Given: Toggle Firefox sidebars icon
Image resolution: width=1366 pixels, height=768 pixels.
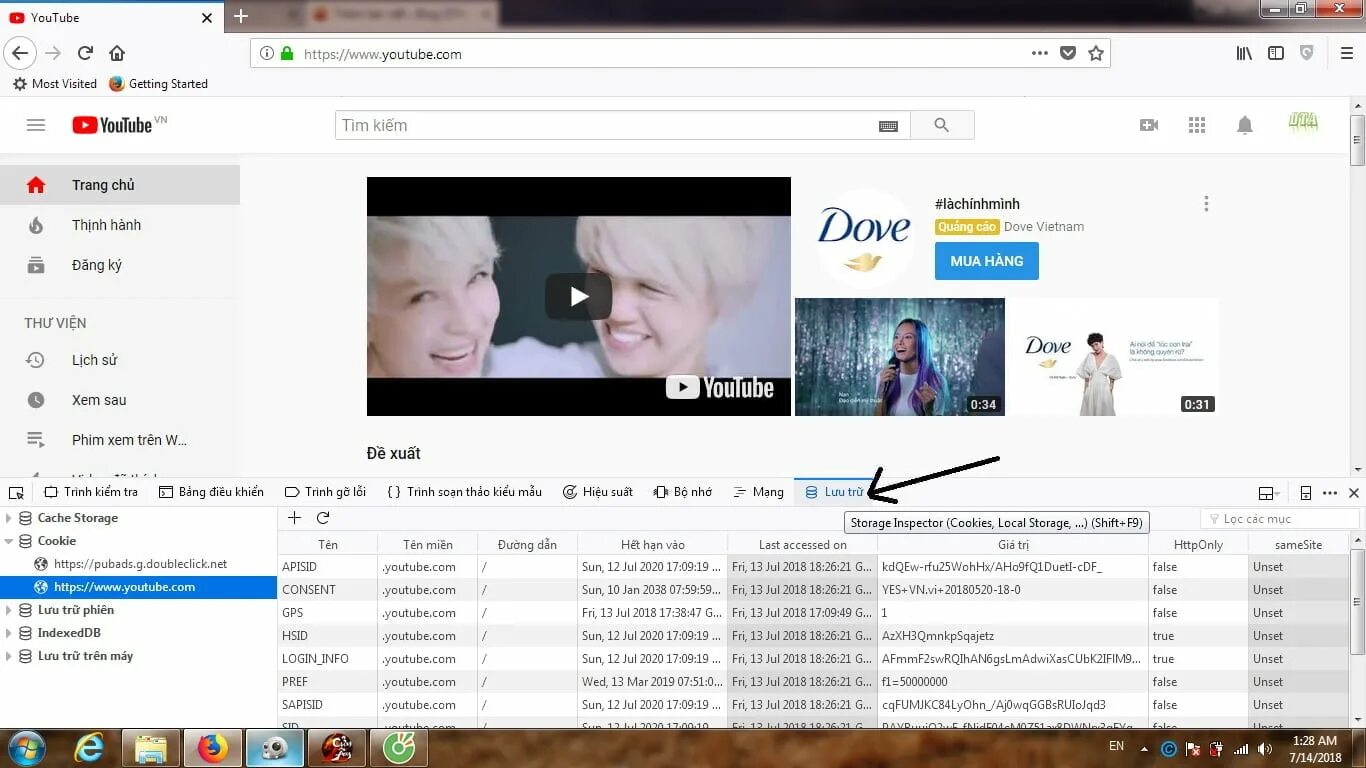Looking at the screenshot, I should 1276,53.
